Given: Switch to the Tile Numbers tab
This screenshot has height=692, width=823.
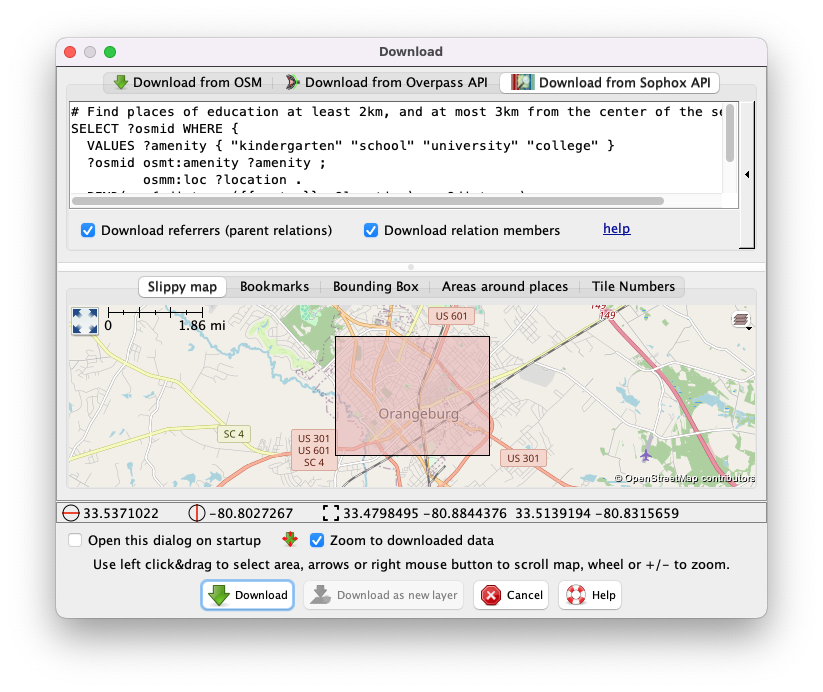Looking at the screenshot, I should click(633, 287).
